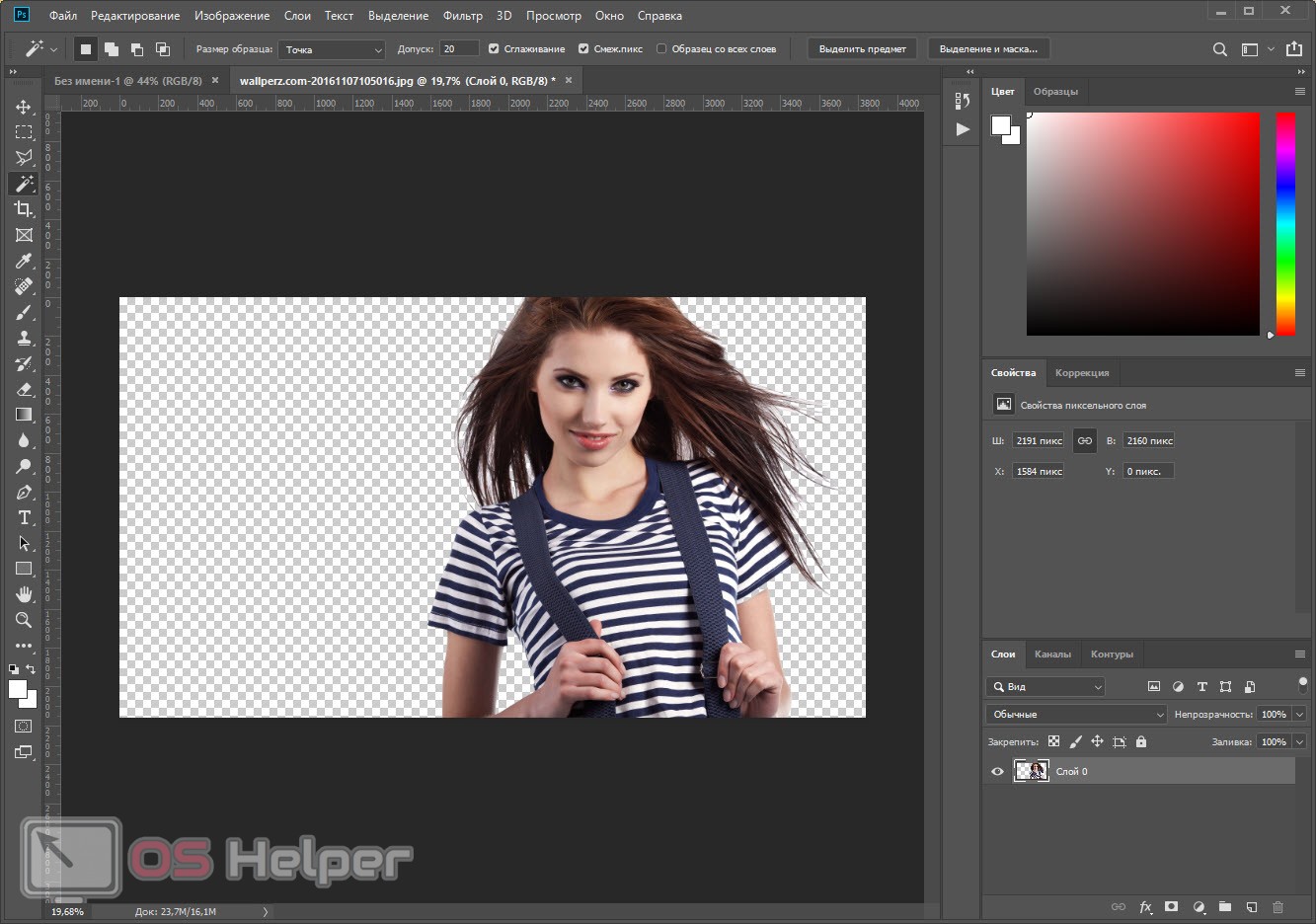Open the Edit Toolbar three-dots menu
This screenshot has height=924, width=1316.
click(24, 646)
